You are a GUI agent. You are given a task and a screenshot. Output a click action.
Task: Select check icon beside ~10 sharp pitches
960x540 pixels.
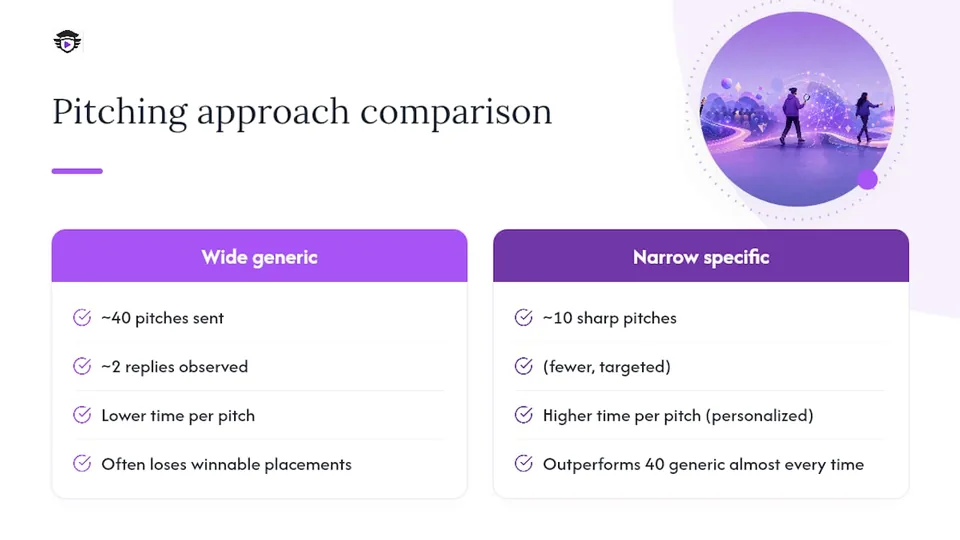[523, 318]
